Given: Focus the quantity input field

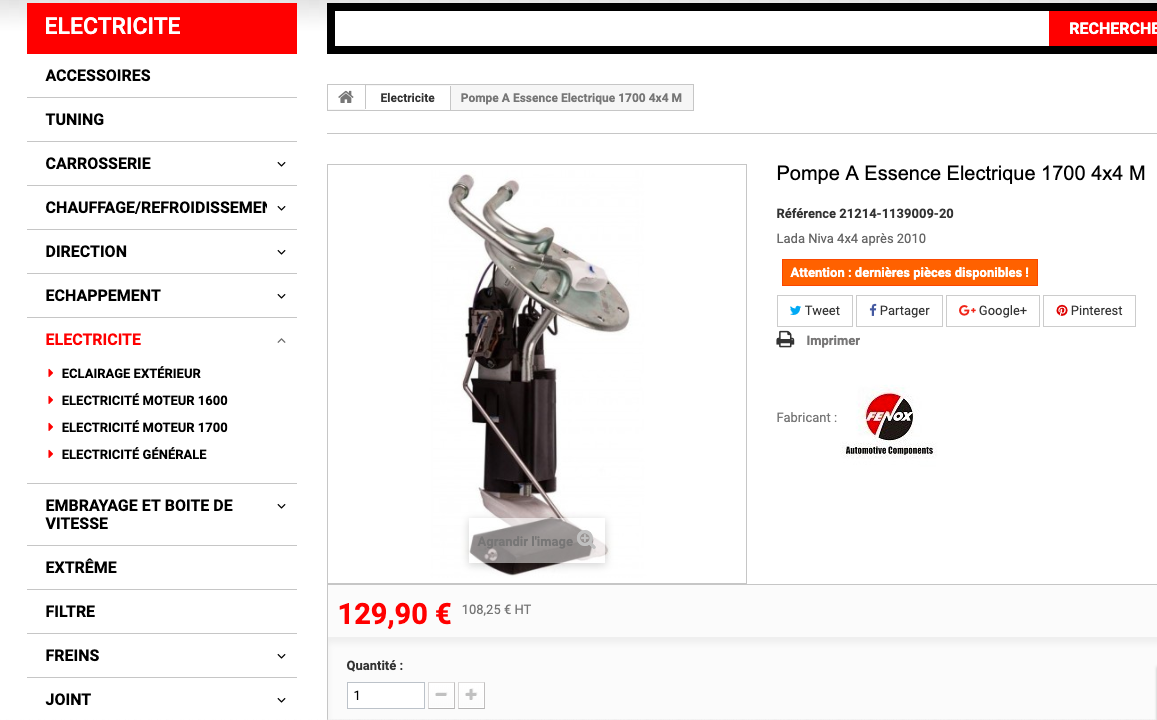Looking at the screenshot, I should click(386, 695).
